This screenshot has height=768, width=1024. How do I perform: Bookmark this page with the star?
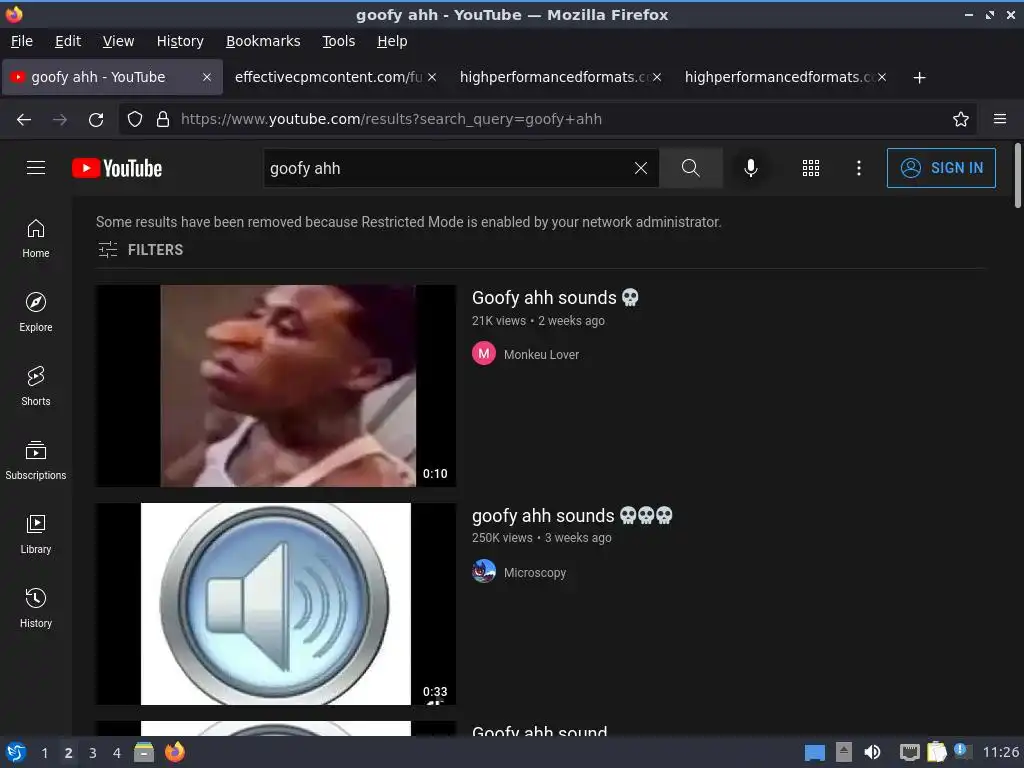coord(961,119)
